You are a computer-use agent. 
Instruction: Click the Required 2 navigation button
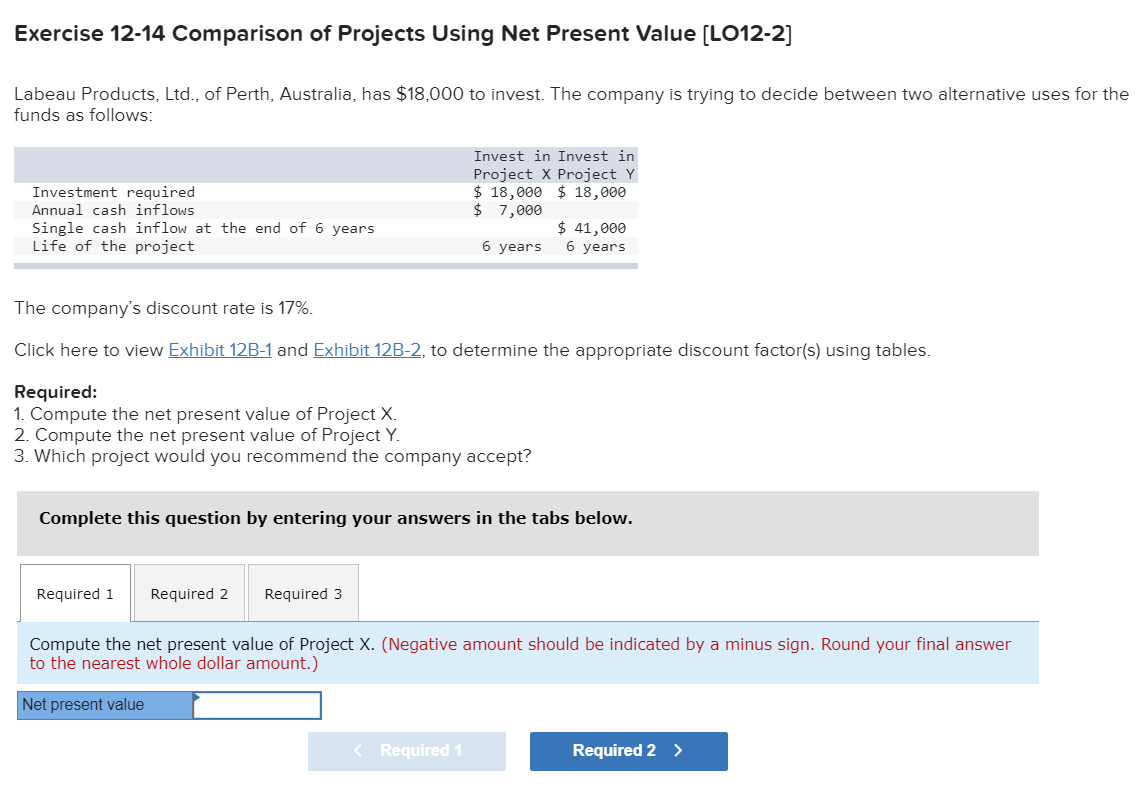(628, 751)
